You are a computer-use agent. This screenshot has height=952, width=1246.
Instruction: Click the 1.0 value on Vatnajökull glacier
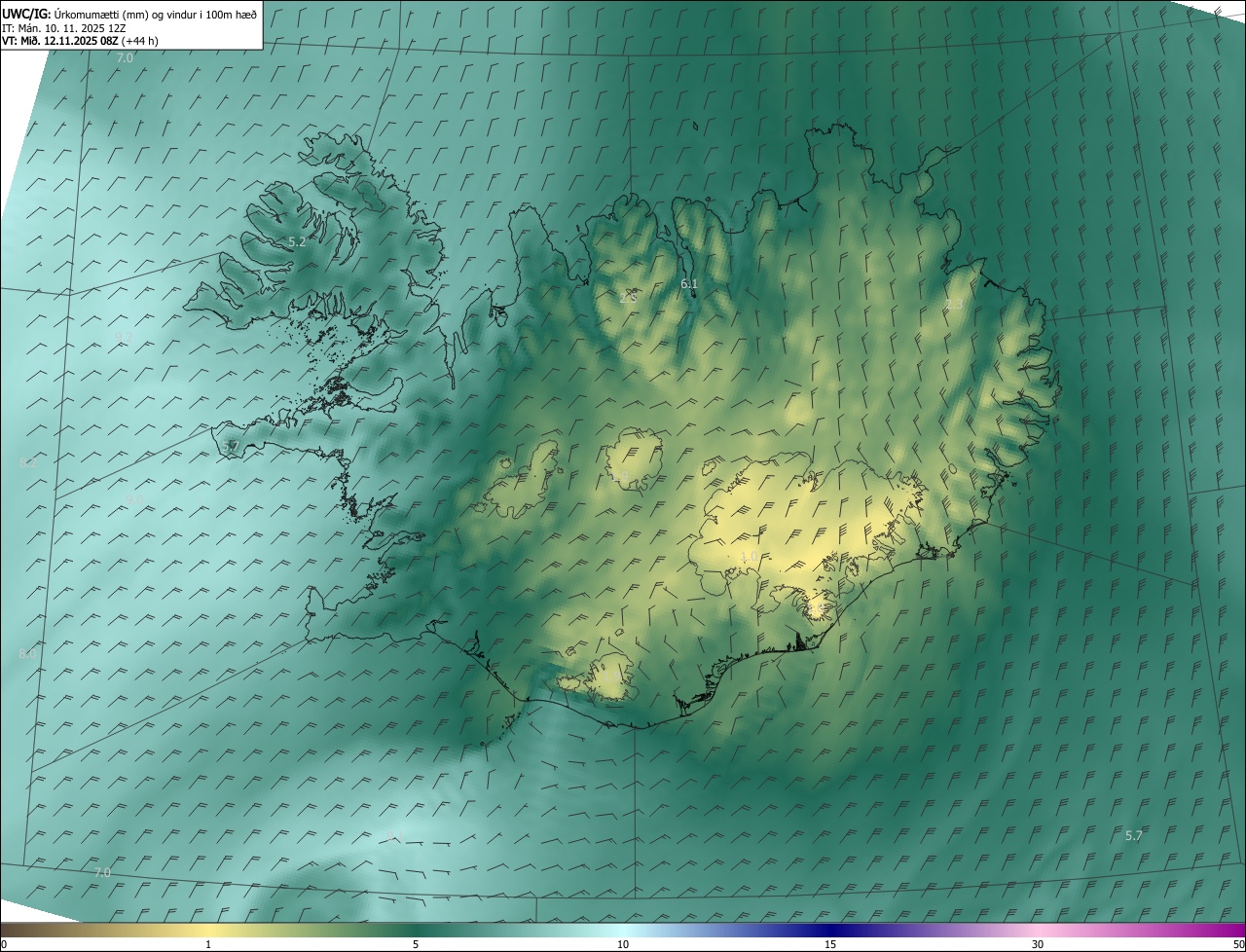point(749,556)
